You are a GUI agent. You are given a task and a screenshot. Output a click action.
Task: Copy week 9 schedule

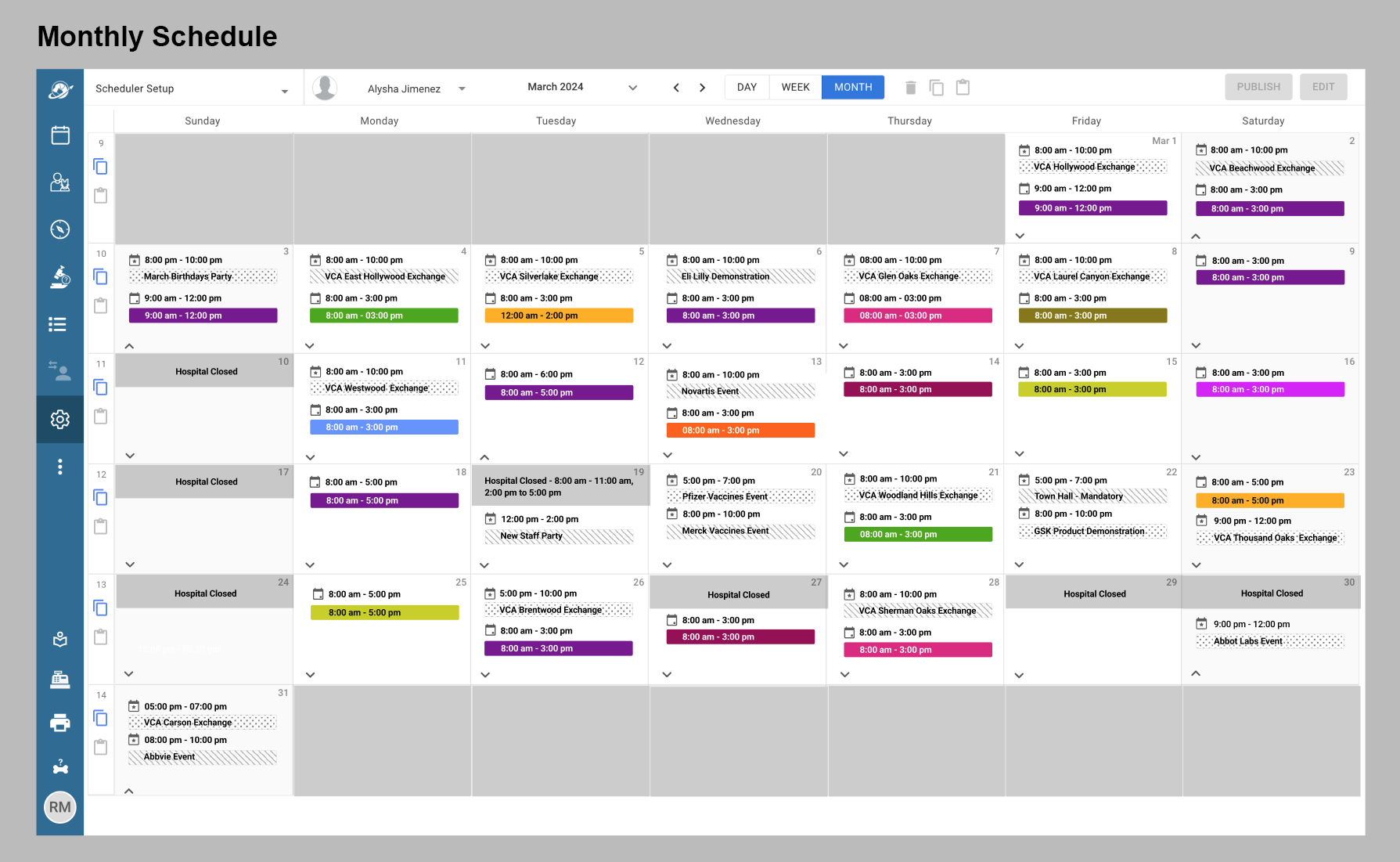pos(100,167)
